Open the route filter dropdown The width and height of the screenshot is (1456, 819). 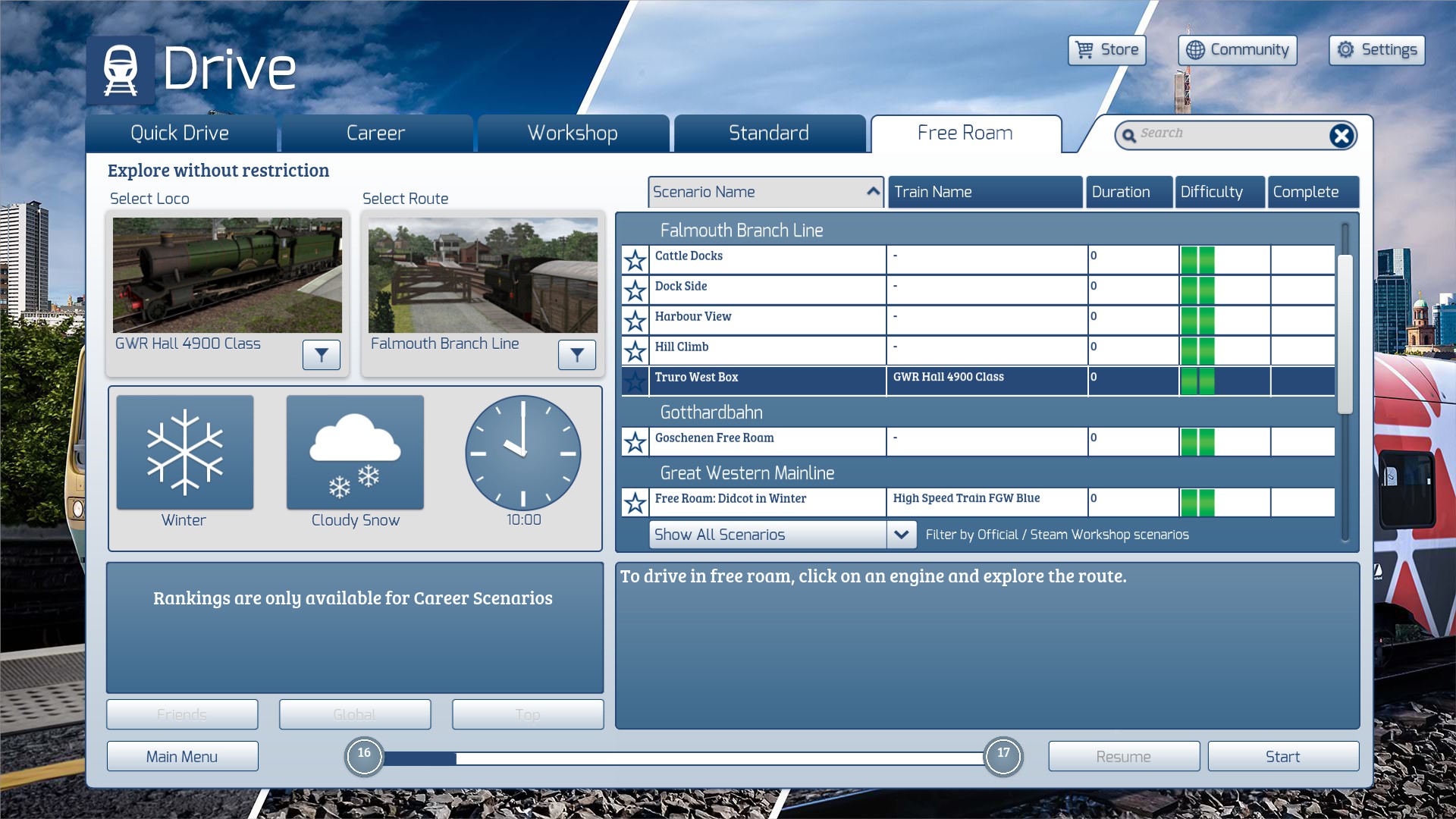(x=576, y=354)
